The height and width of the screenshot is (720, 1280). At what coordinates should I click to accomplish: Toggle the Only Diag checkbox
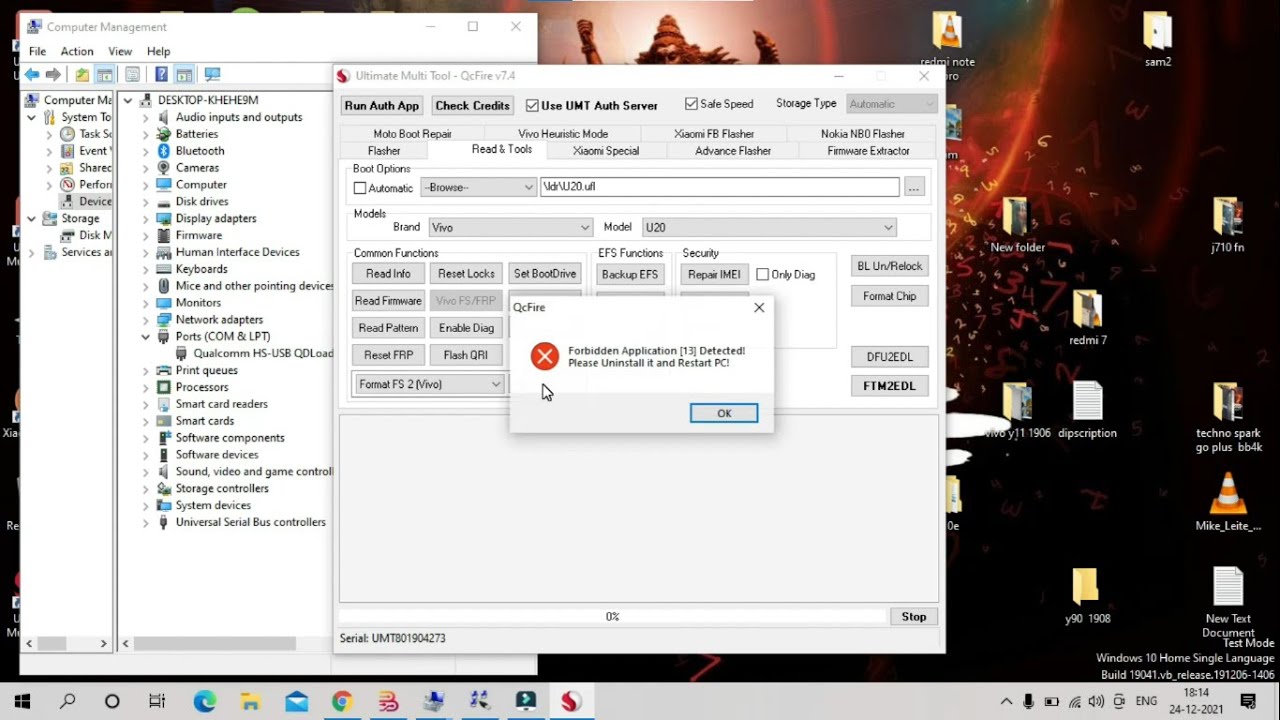763,274
